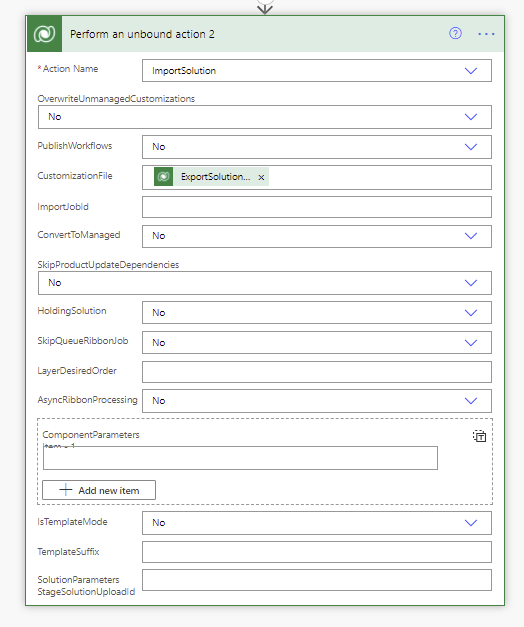Click the 'CustomizationFile' label
This screenshot has height=627, width=524.
pos(75,176)
